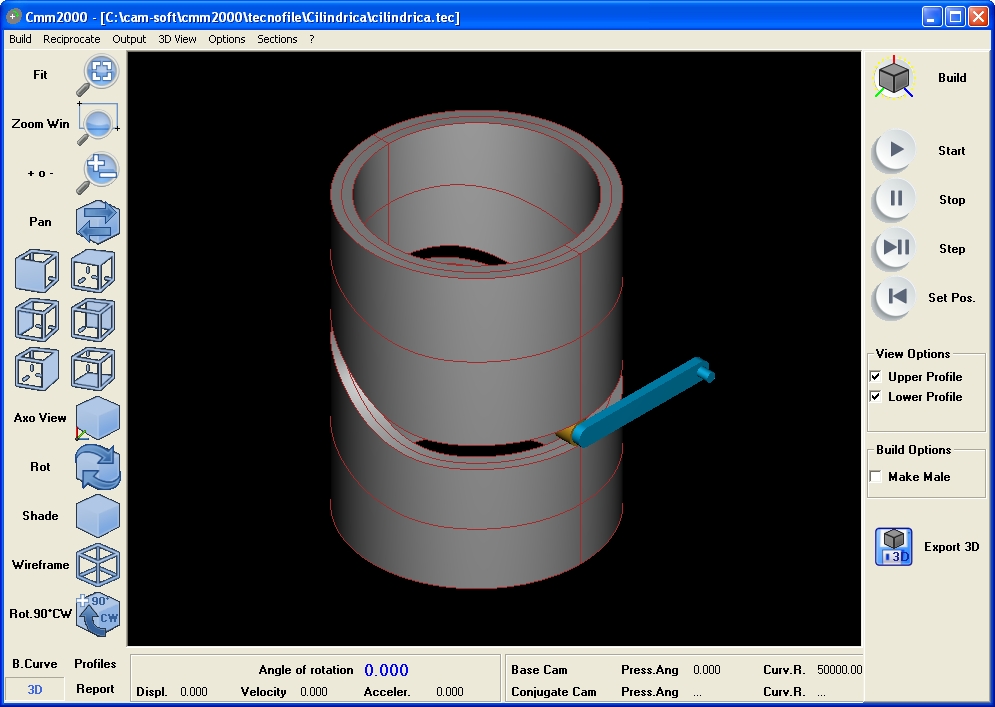
Task: Expand the Sections menu
Action: (x=277, y=39)
